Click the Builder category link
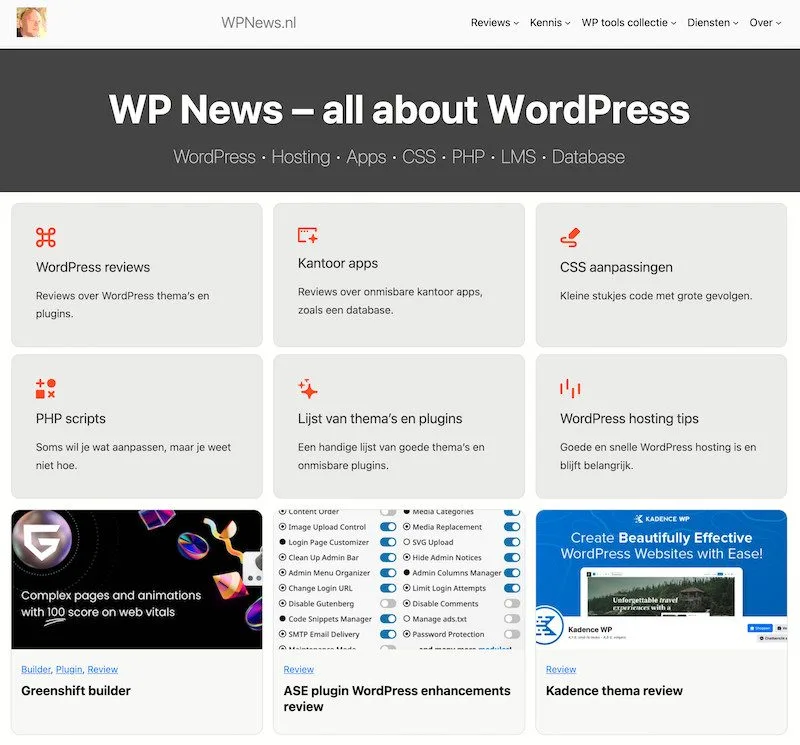This screenshot has width=800, height=745. click(x=35, y=669)
